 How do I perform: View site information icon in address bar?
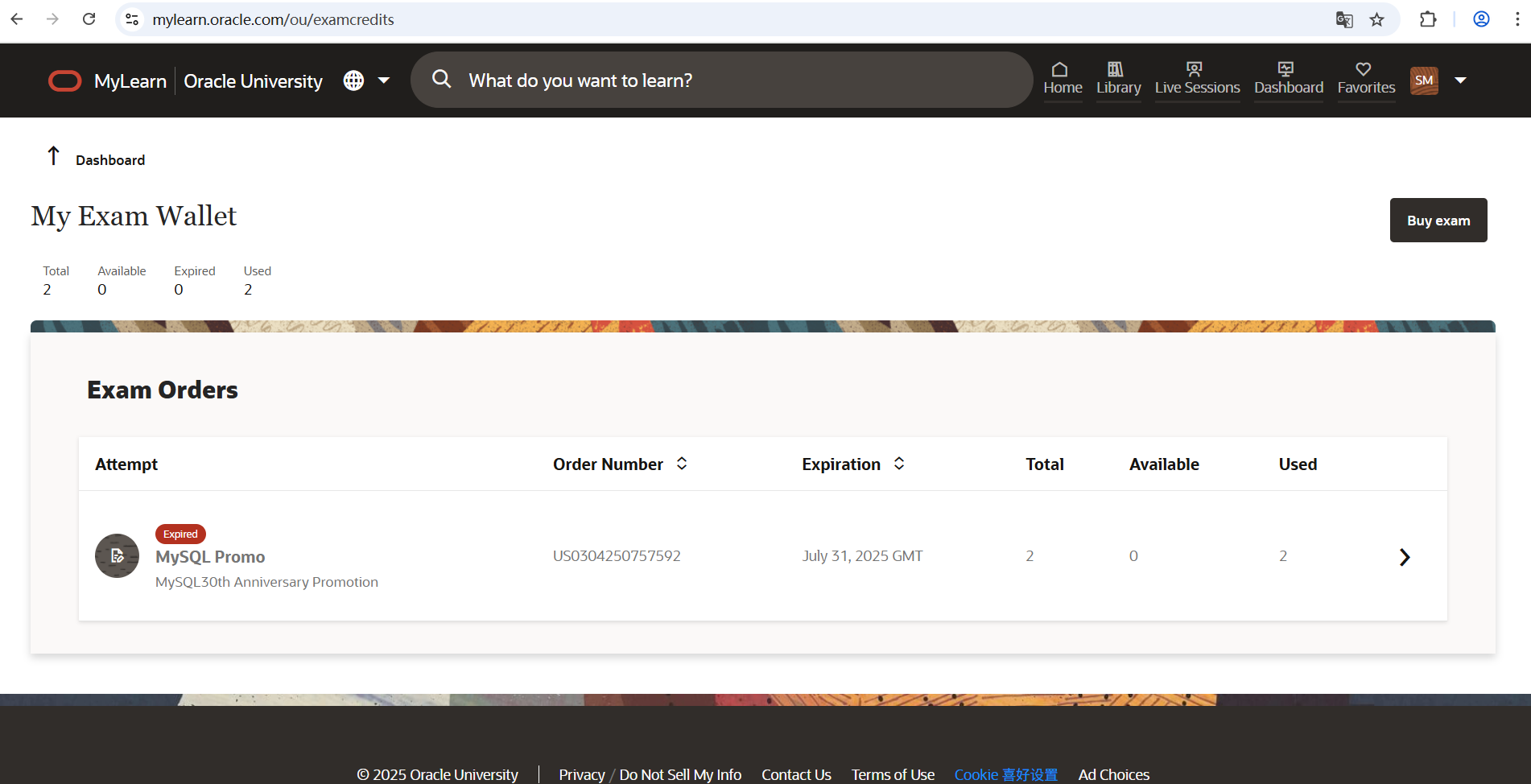pos(132,19)
